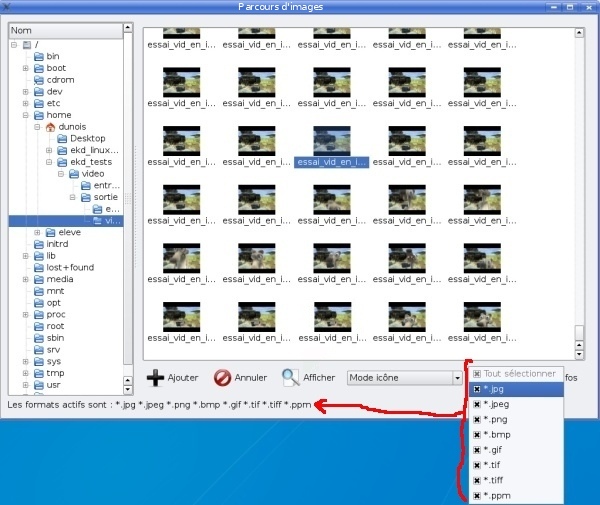Select the srv folder icon
Screen dimensions: 600x505
point(39,350)
